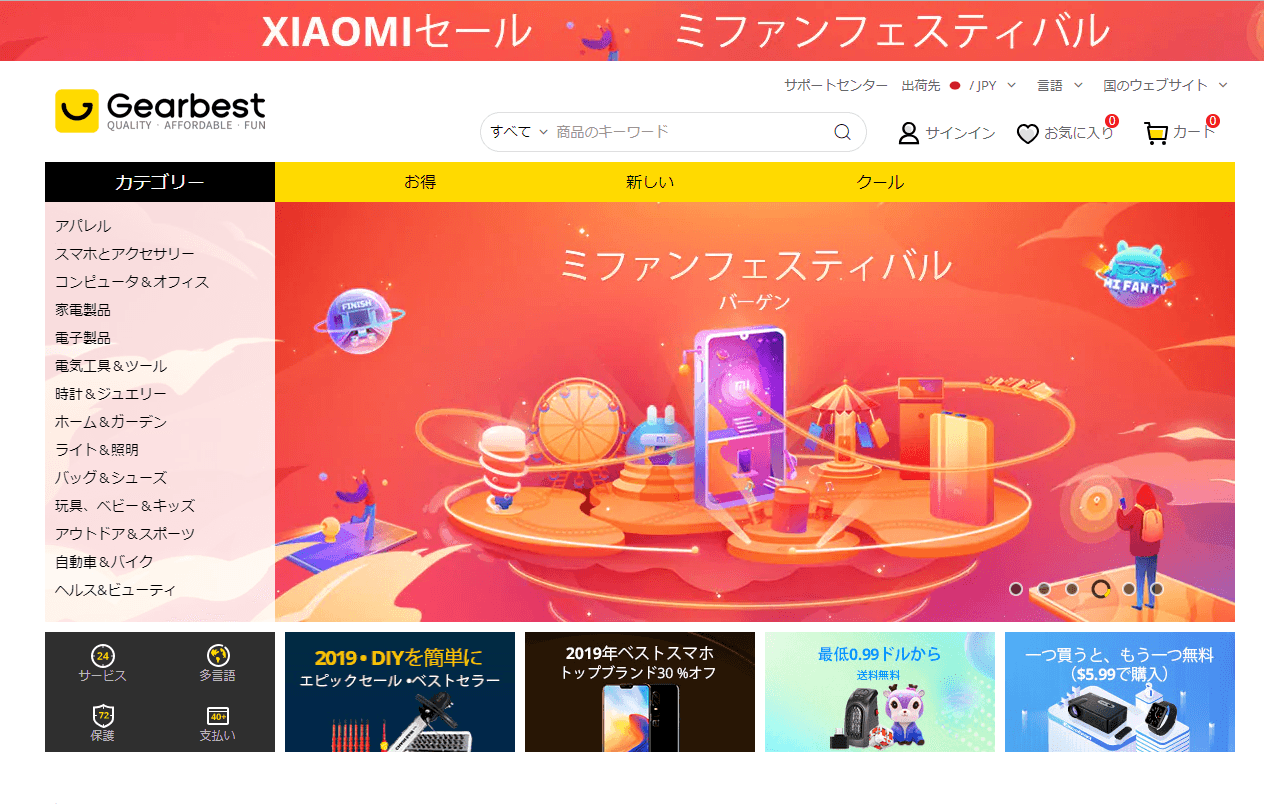Click the 24 service clock icon
This screenshot has height=804, width=1264.
tap(102, 656)
